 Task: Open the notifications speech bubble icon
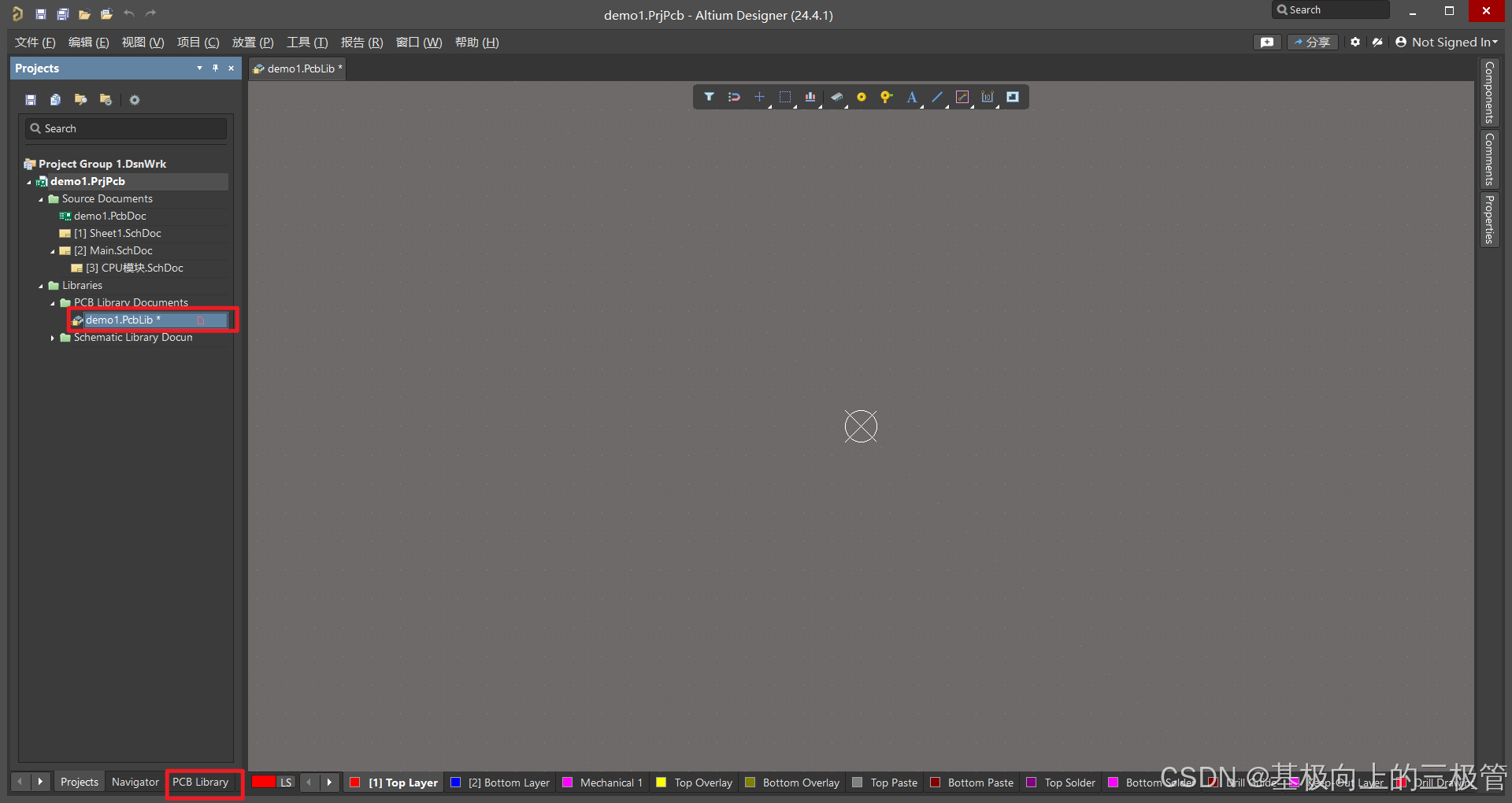1267,43
